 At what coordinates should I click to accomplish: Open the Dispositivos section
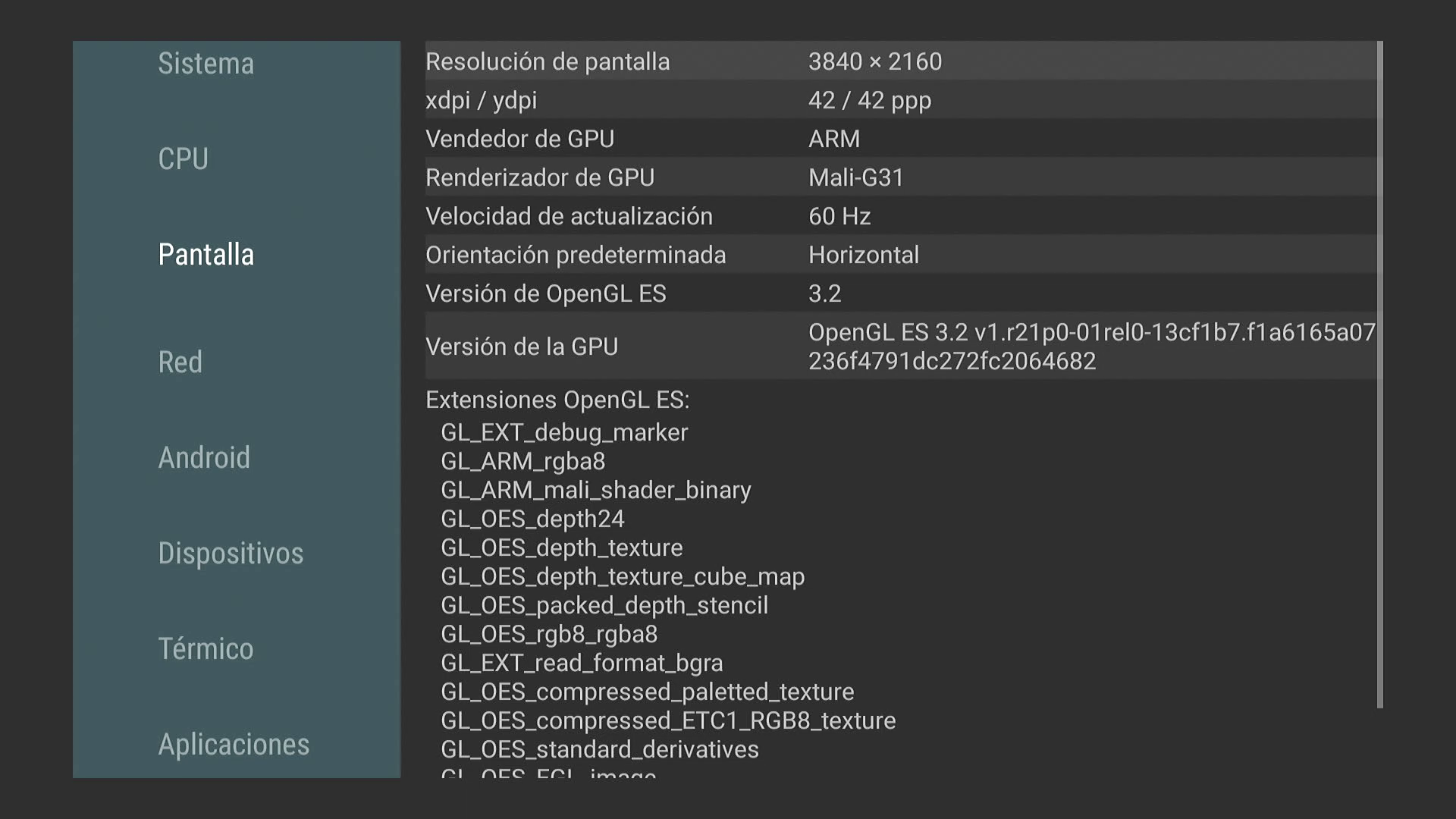(231, 554)
